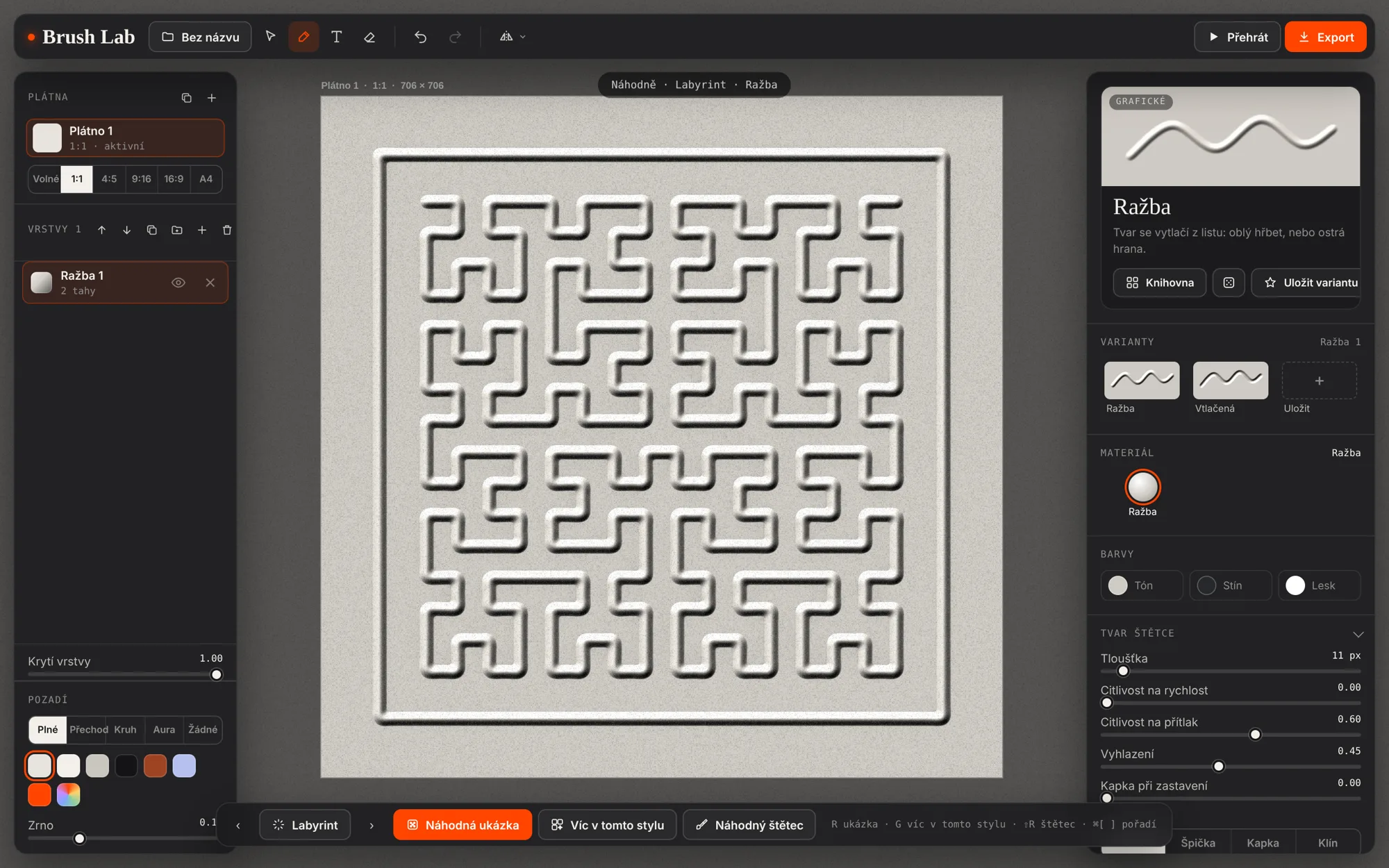Delete layer with trash icon

[x=227, y=230]
